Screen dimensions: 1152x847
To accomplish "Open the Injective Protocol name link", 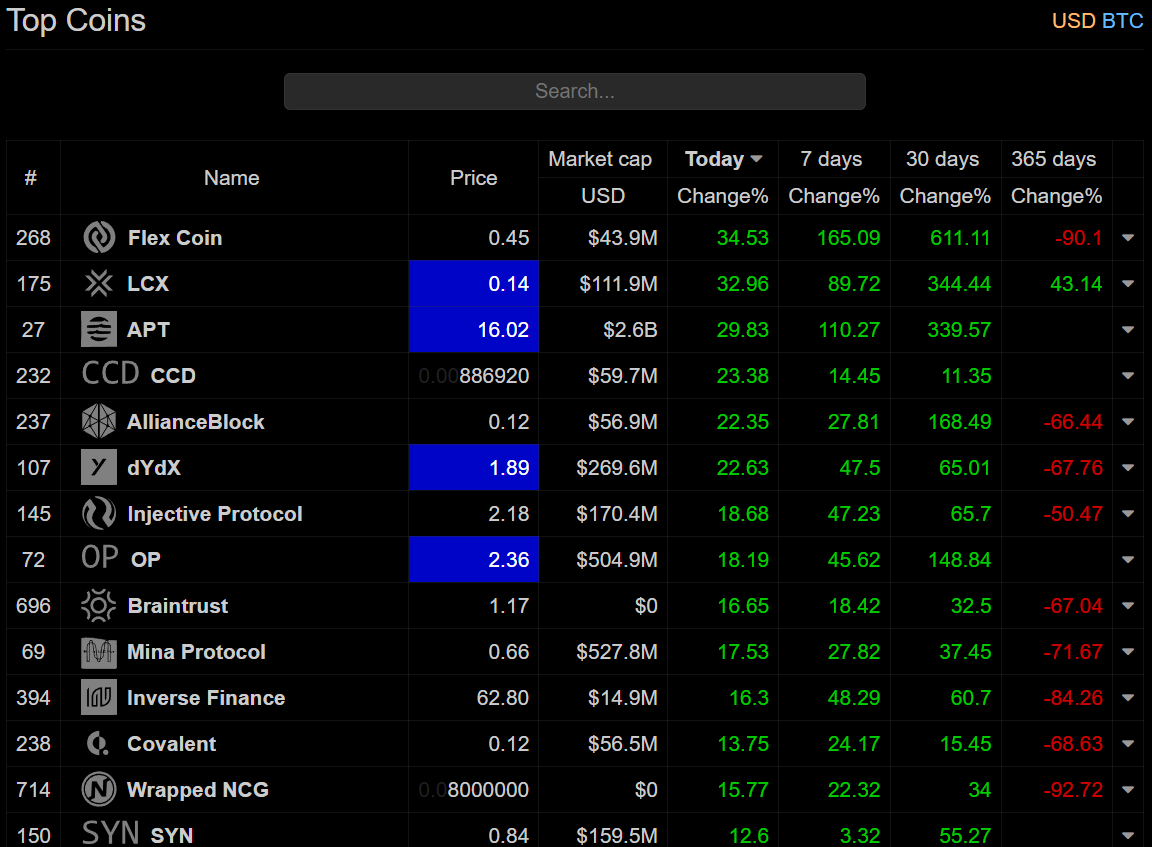I will [x=215, y=513].
